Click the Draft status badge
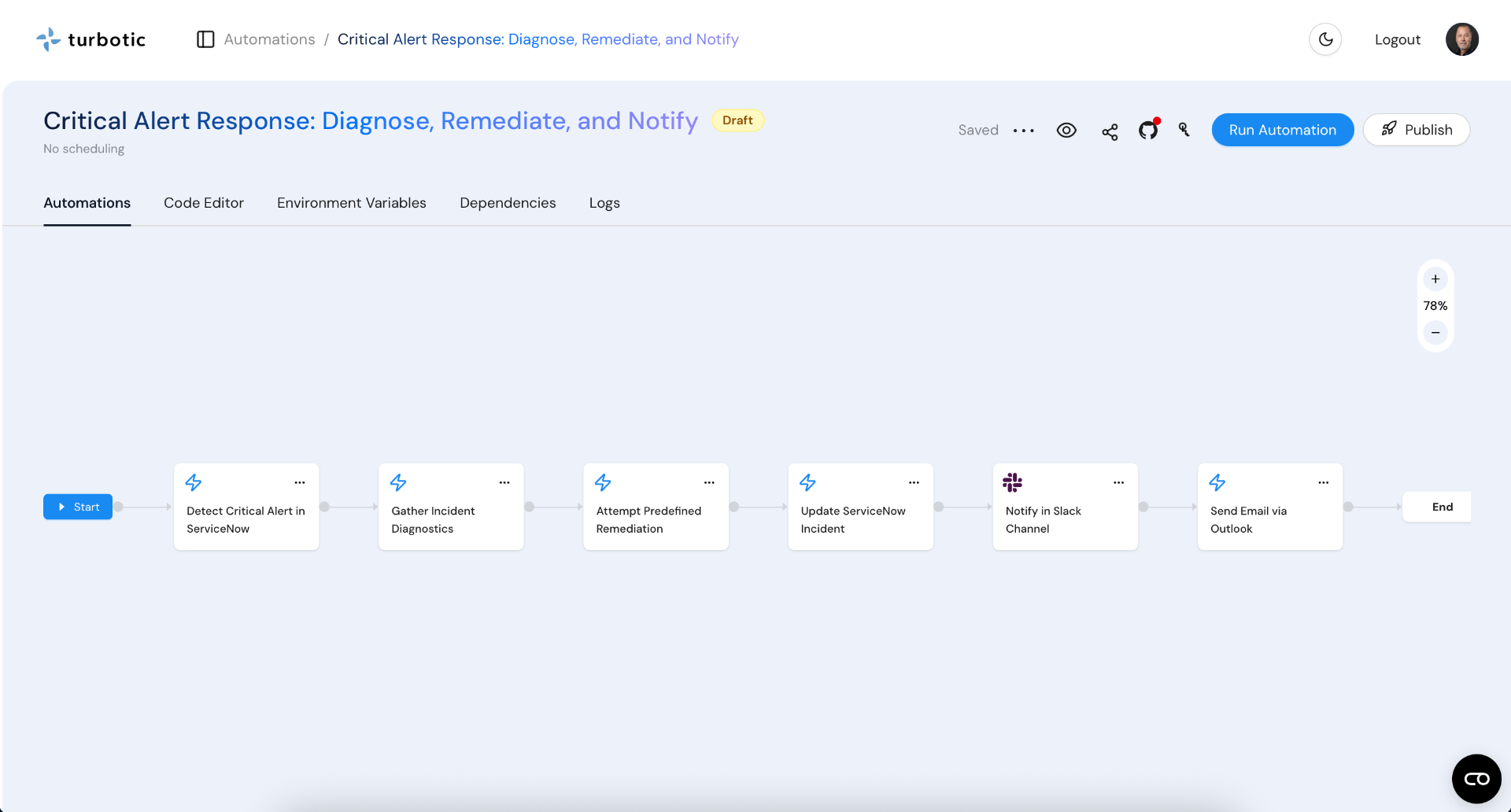Screen dimensions: 1511x812 coord(737,120)
